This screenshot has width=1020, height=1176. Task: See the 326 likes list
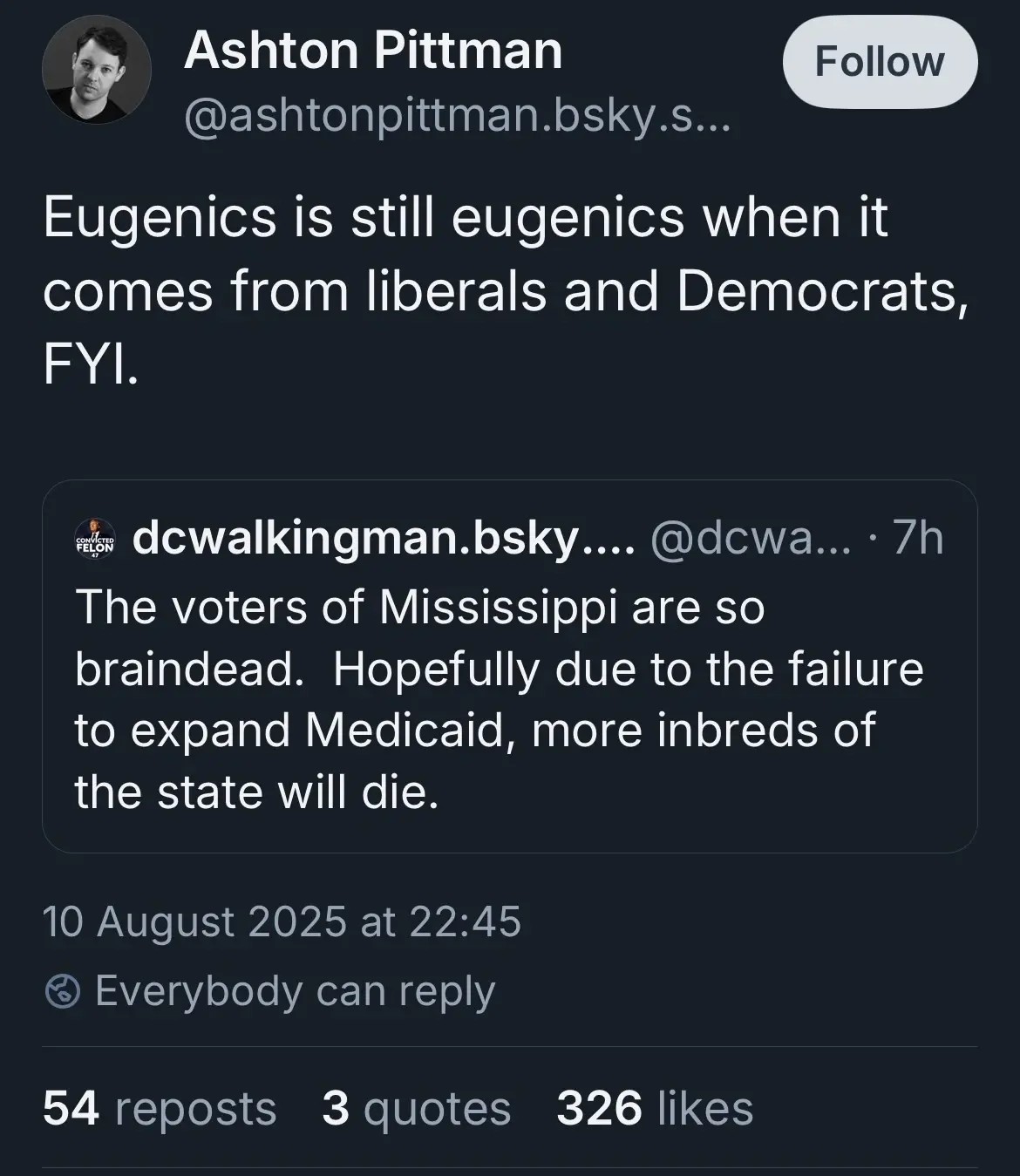pyautogui.click(x=655, y=1108)
